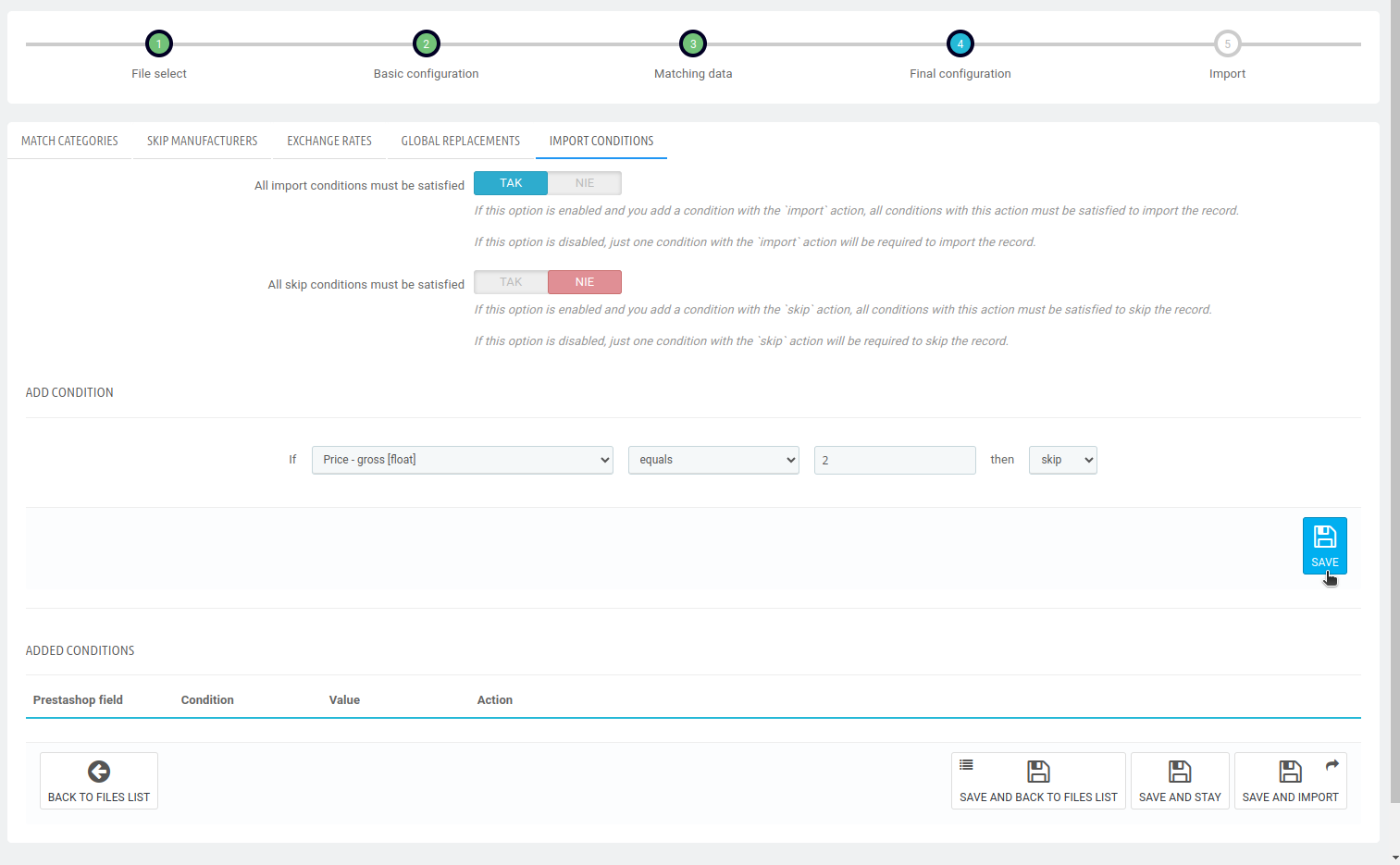Click the Back to files list arrow icon
1400x865 pixels.
(99, 772)
